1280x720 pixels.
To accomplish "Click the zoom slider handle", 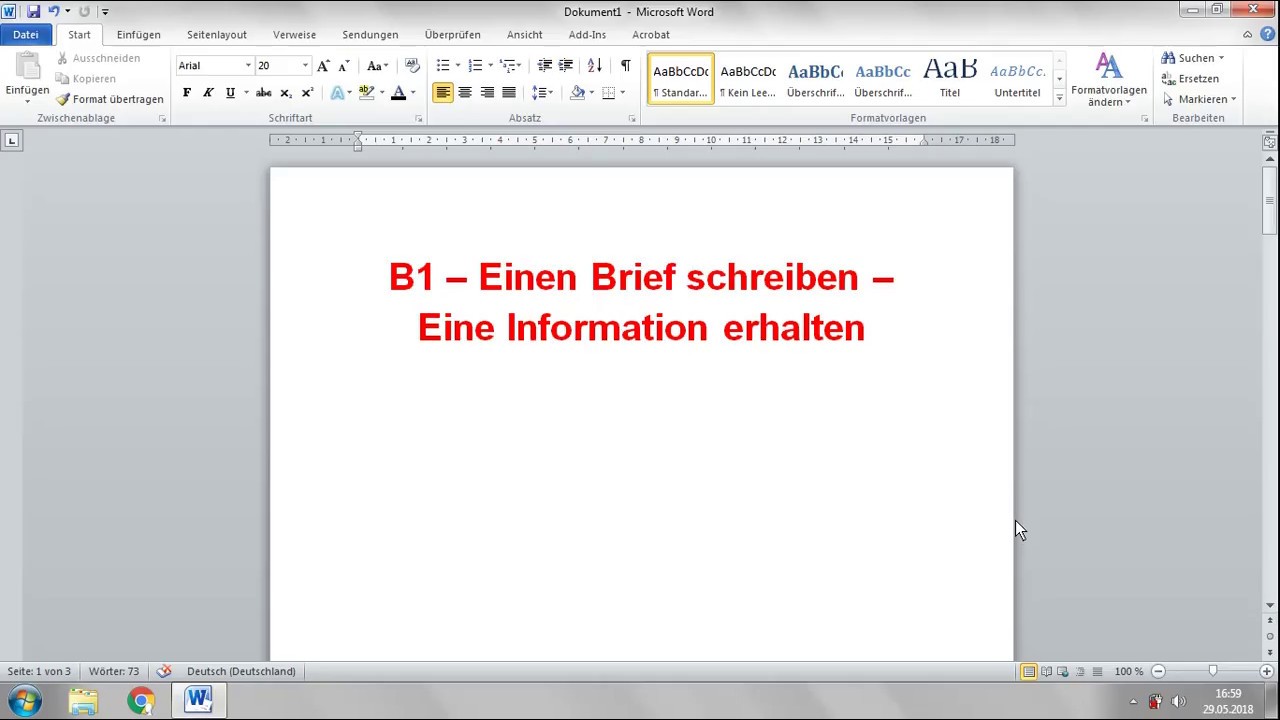I will pos(1213,671).
